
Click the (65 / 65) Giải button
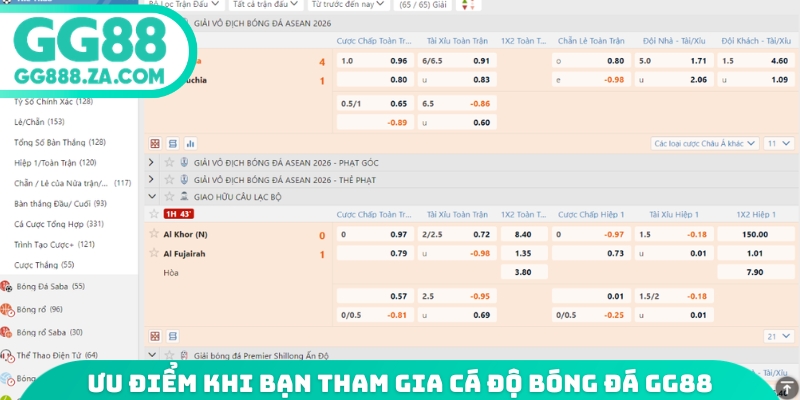pos(423,5)
